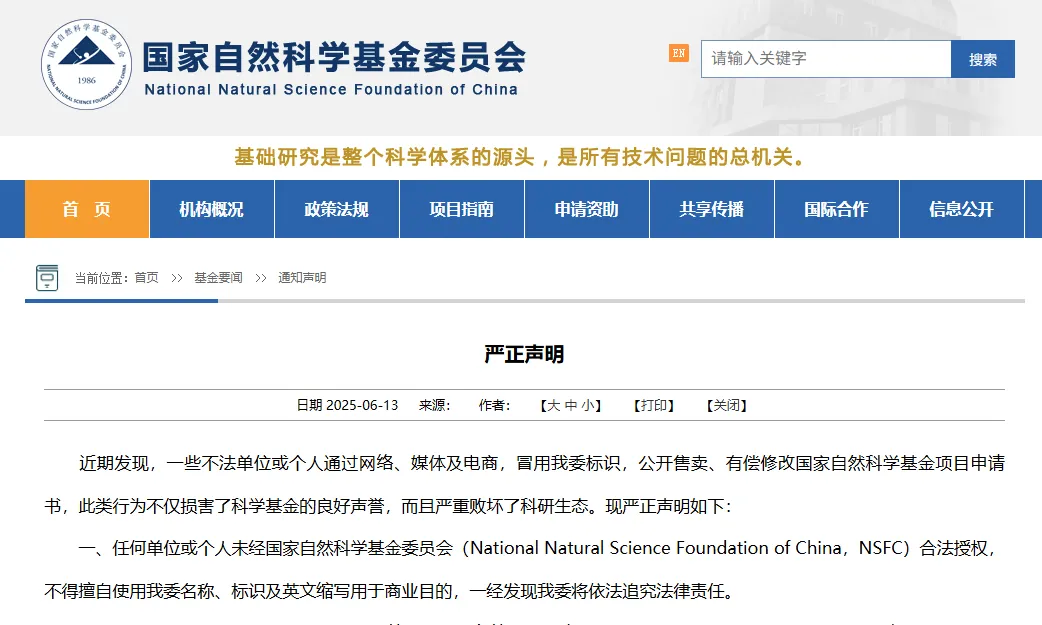Open the 首页 home navigation tab

point(87,209)
